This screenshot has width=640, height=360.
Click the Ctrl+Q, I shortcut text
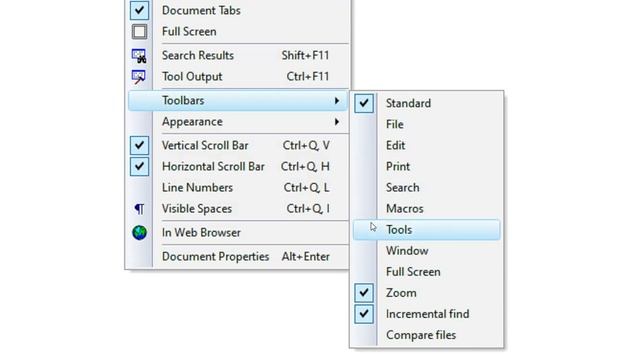(308, 209)
